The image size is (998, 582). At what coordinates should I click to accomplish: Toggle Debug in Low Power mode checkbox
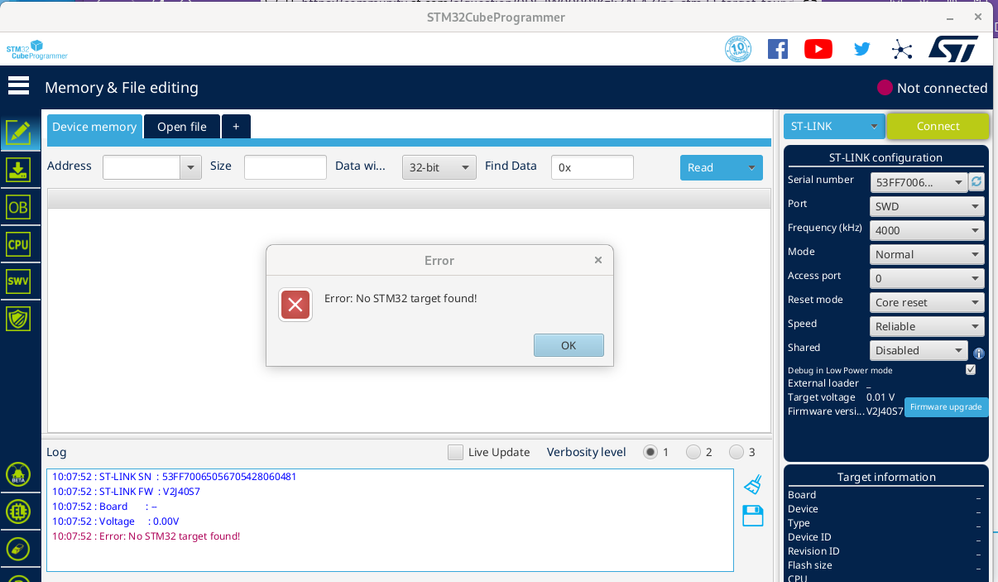coord(971,369)
